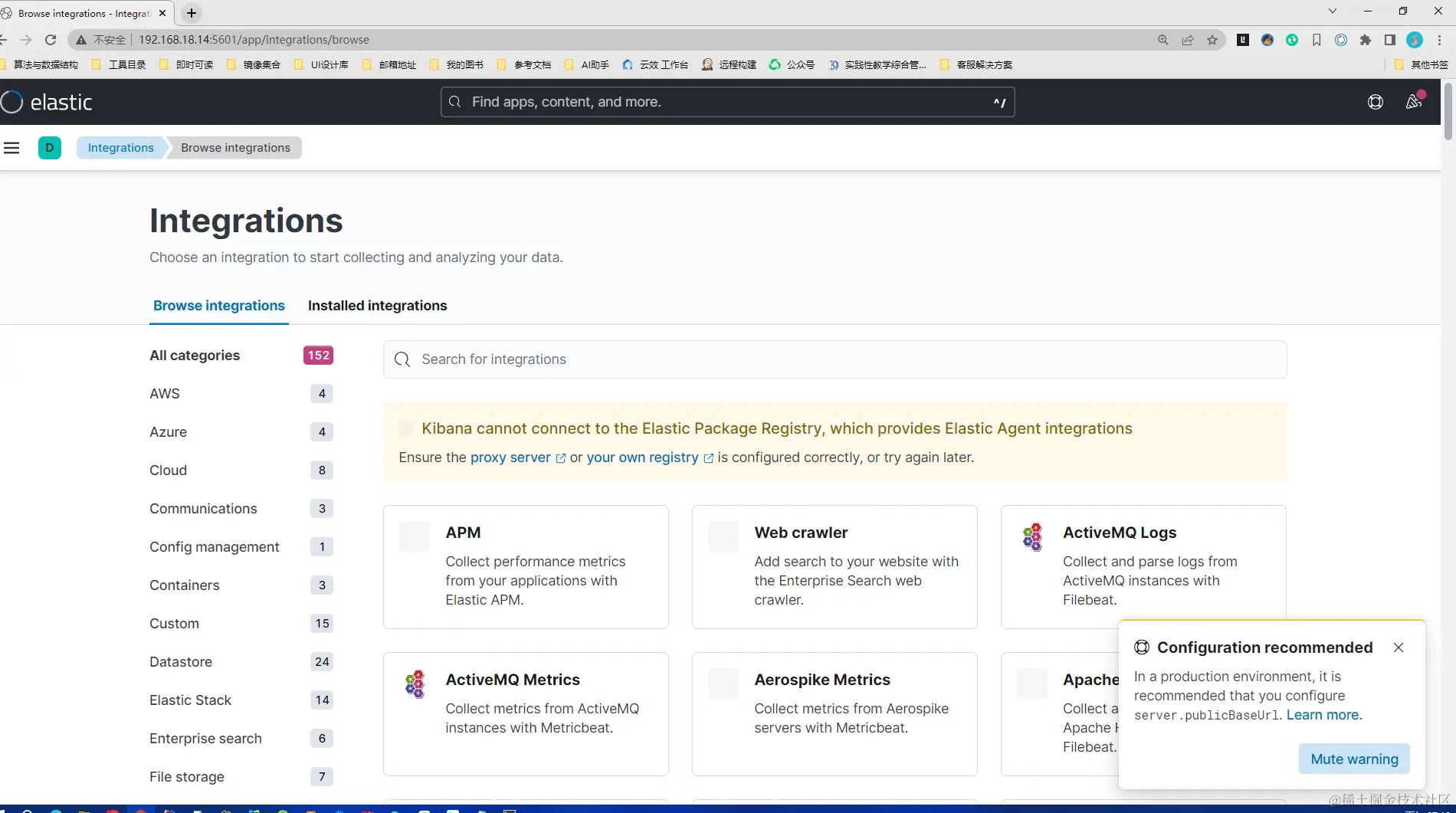The height and width of the screenshot is (813, 1456).
Task: Switch to the Installed integrations tab
Action: pyautogui.click(x=378, y=306)
